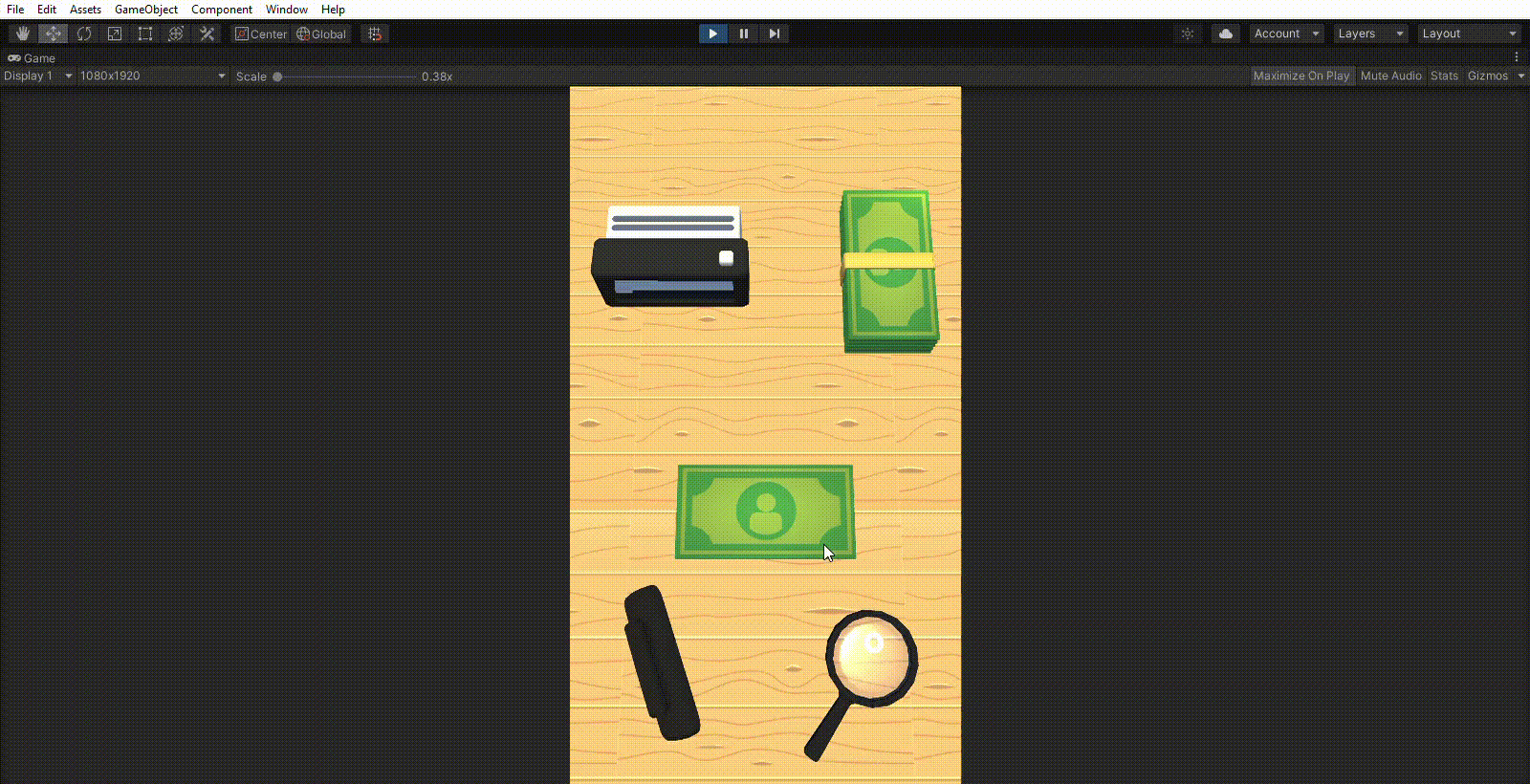The width and height of the screenshot is (1530, 784).
Task: Open collab sun icon
Action: pyautogui.click(x=1188, y=33)
